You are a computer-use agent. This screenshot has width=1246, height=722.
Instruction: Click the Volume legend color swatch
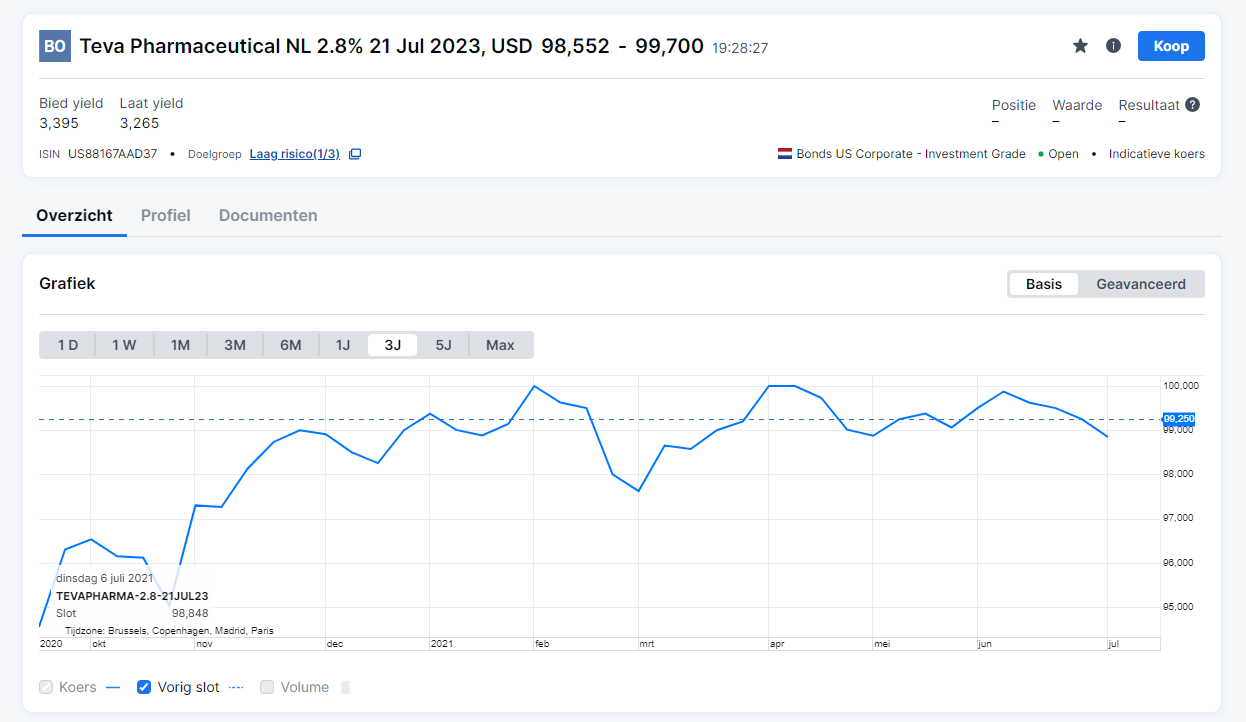[346, 687]
